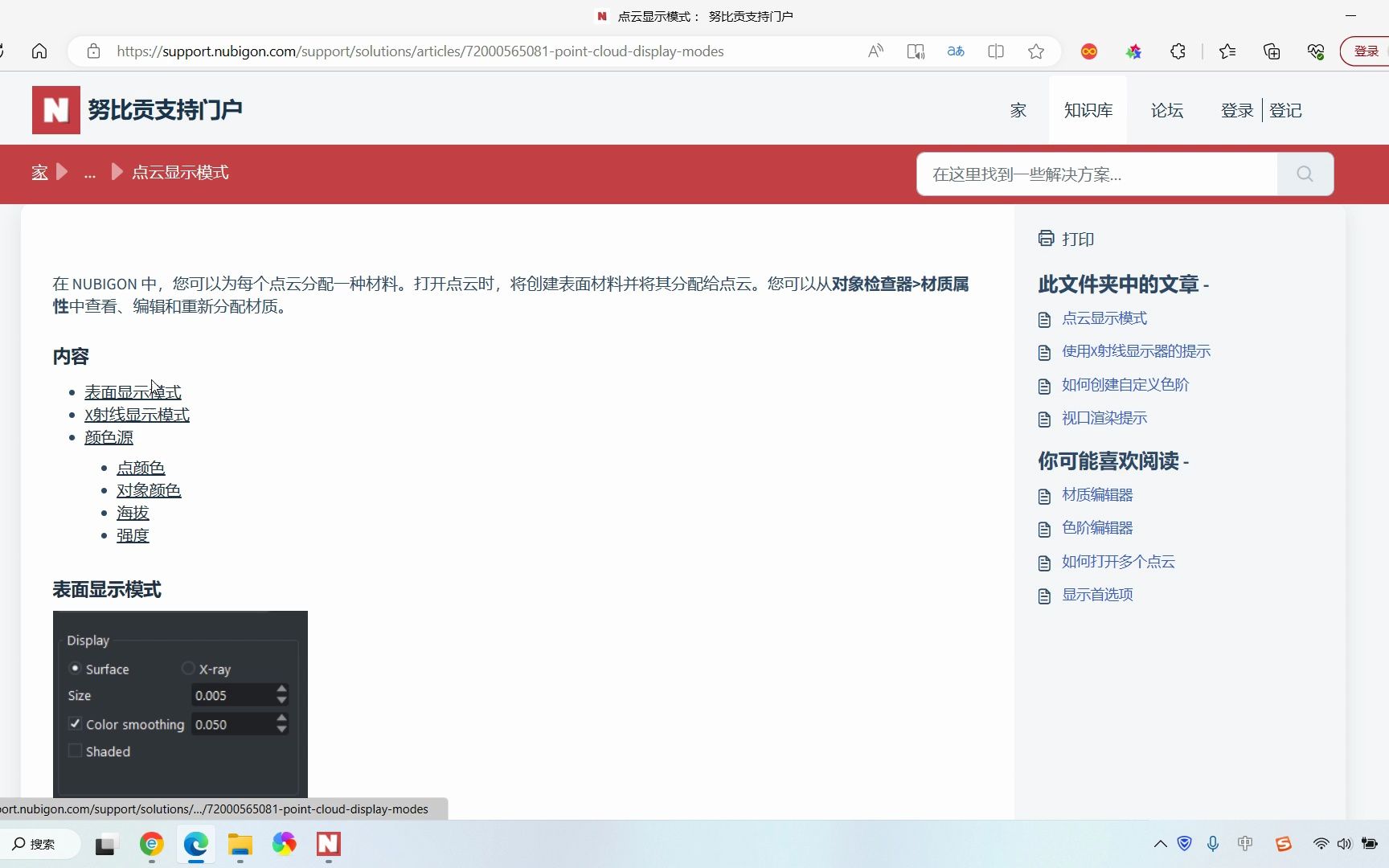Click the Color smoothing value stepper

[x=281, y=723]
